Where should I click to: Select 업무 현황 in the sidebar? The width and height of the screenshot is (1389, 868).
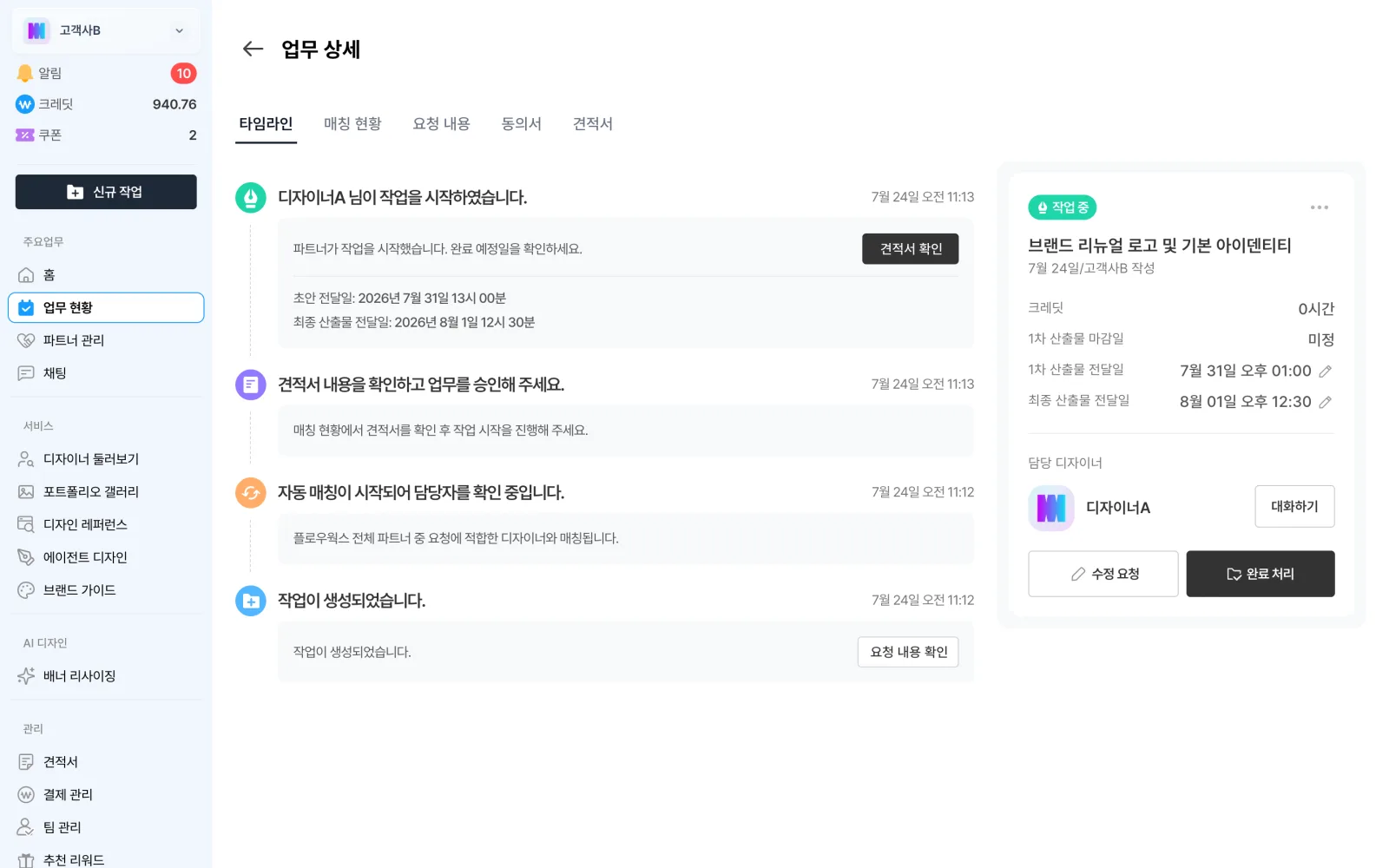click(x=106, y=307)
